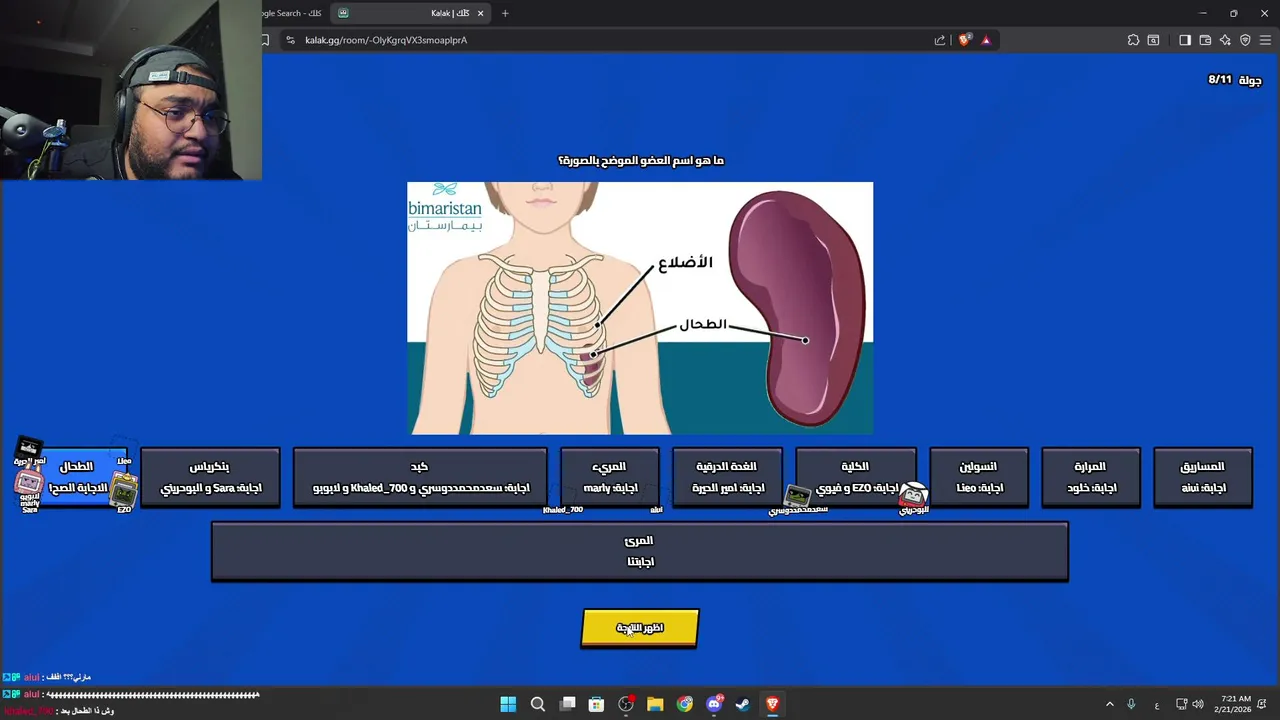Open Google Chrome from the taskbar
Image resolution: width=1280 pixels, height=720 pixels.
[685, 704]
